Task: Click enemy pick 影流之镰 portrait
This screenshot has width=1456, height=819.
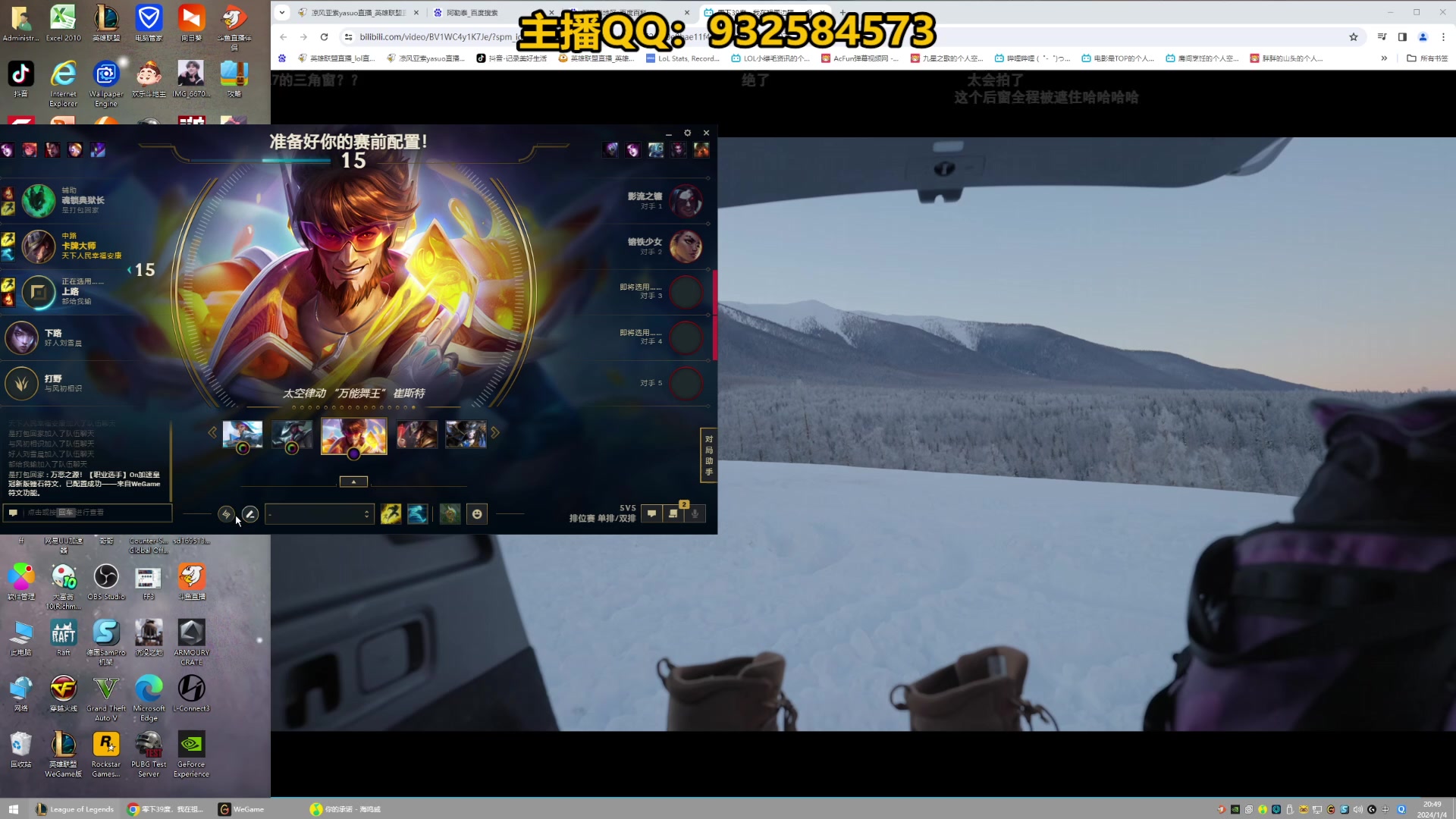Action: click(x=686, y=201)
